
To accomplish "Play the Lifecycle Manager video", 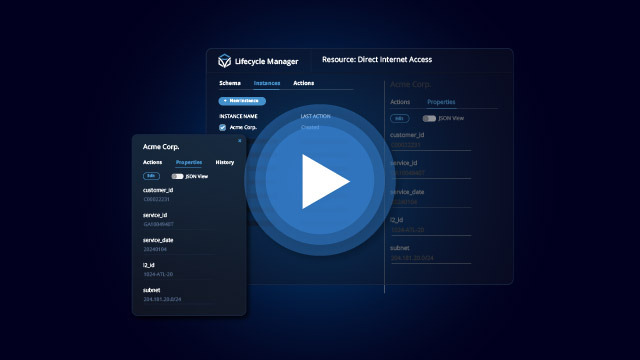I will coord(320,181).
